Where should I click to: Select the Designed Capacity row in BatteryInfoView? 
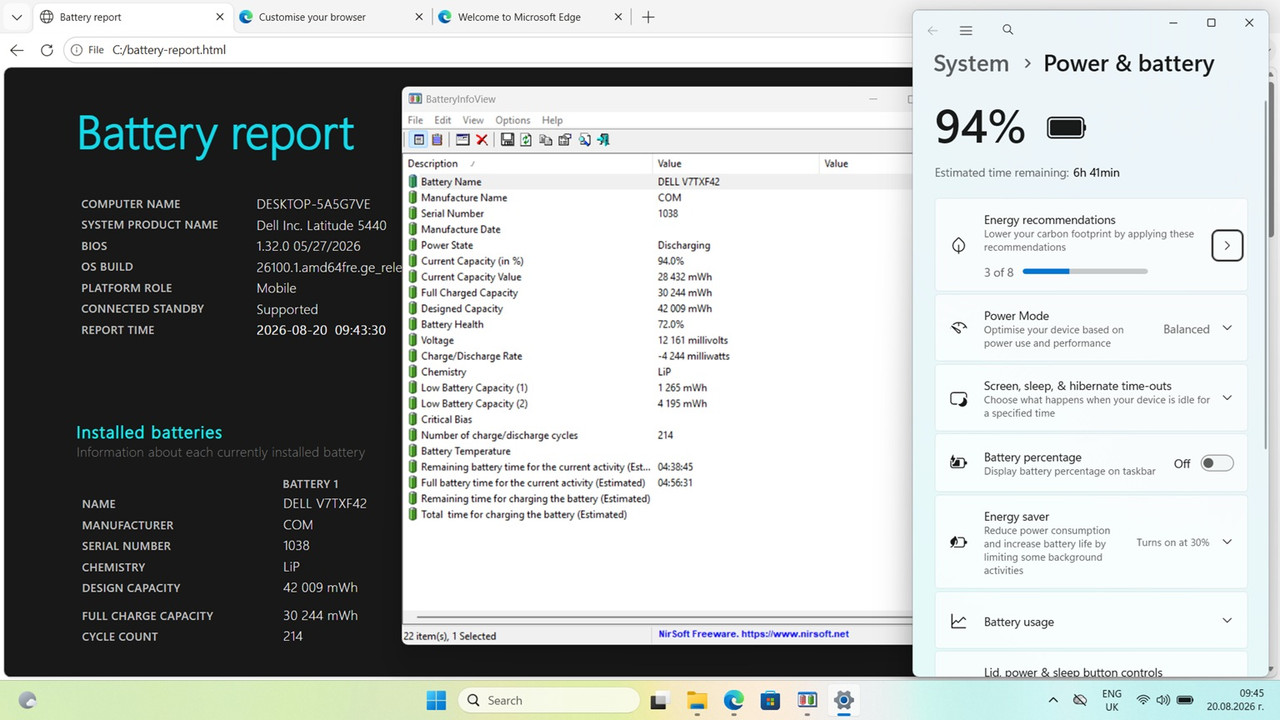[658, 308]
